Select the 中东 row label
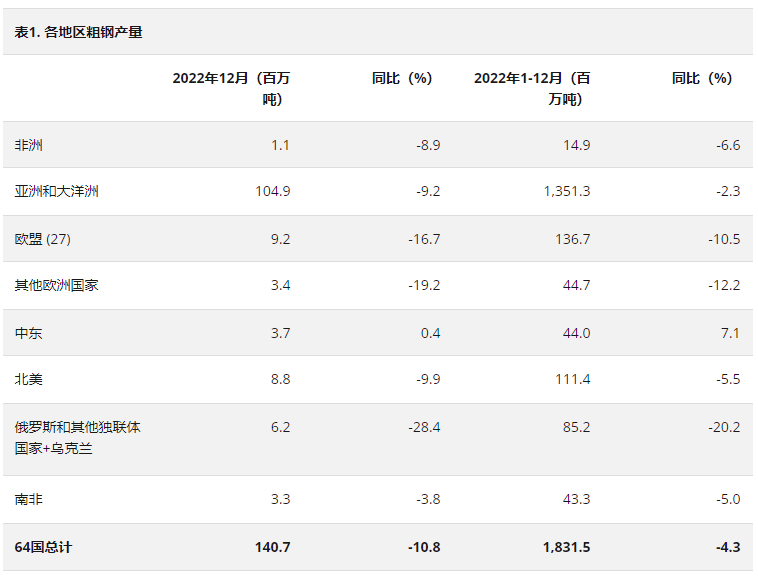 click(29, 332)
